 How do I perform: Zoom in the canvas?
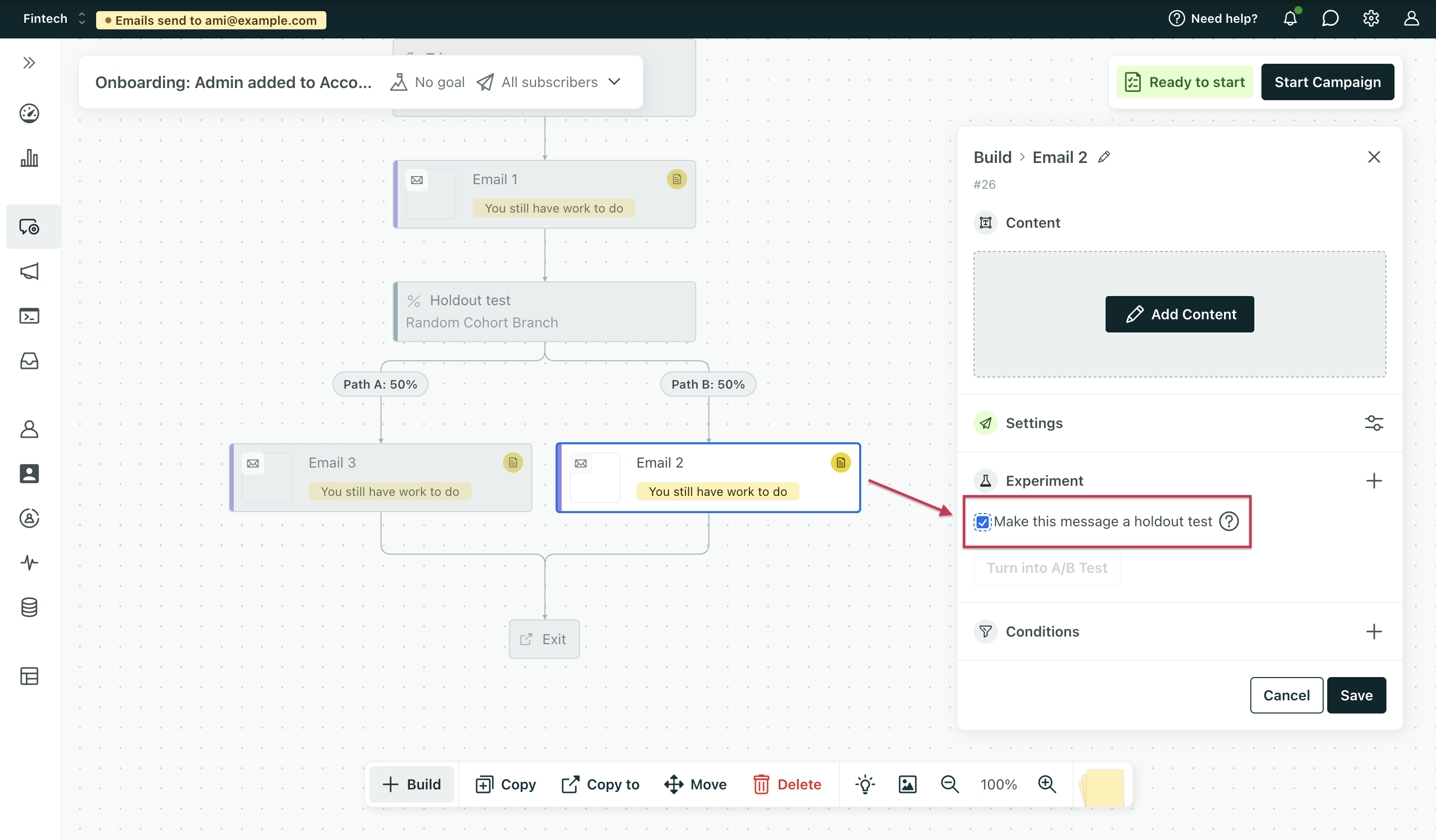coord(1047,784)
